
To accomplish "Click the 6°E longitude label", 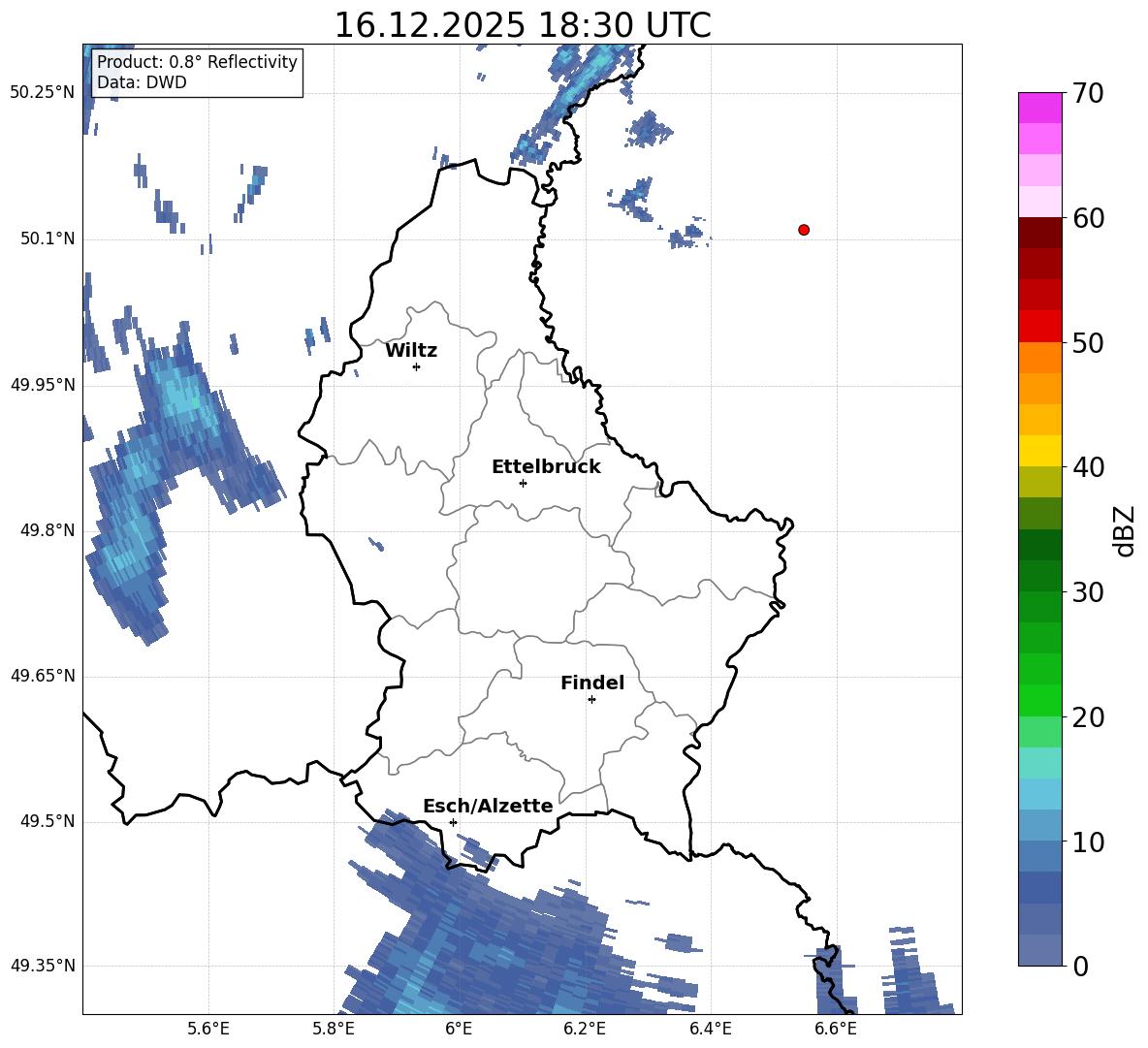I will [459, 1029].
